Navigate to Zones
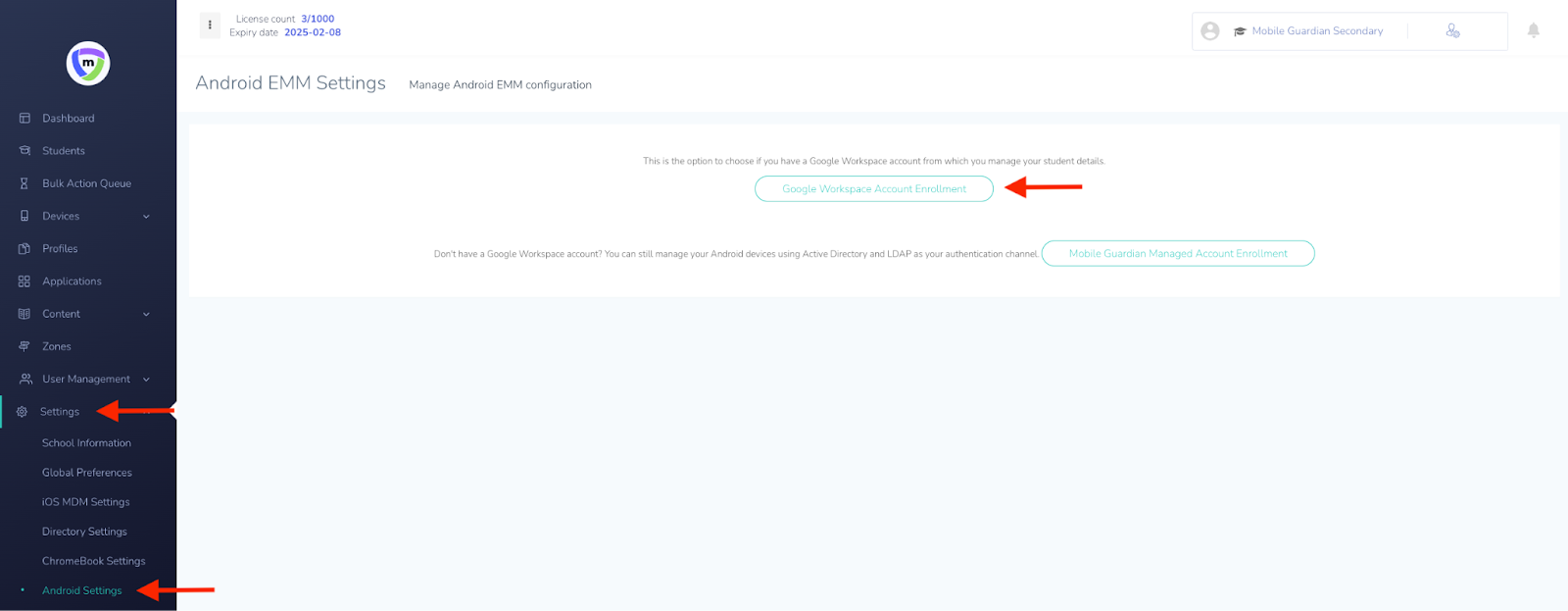This screenshot has width=1568, height=611. (x=57, y=346)
